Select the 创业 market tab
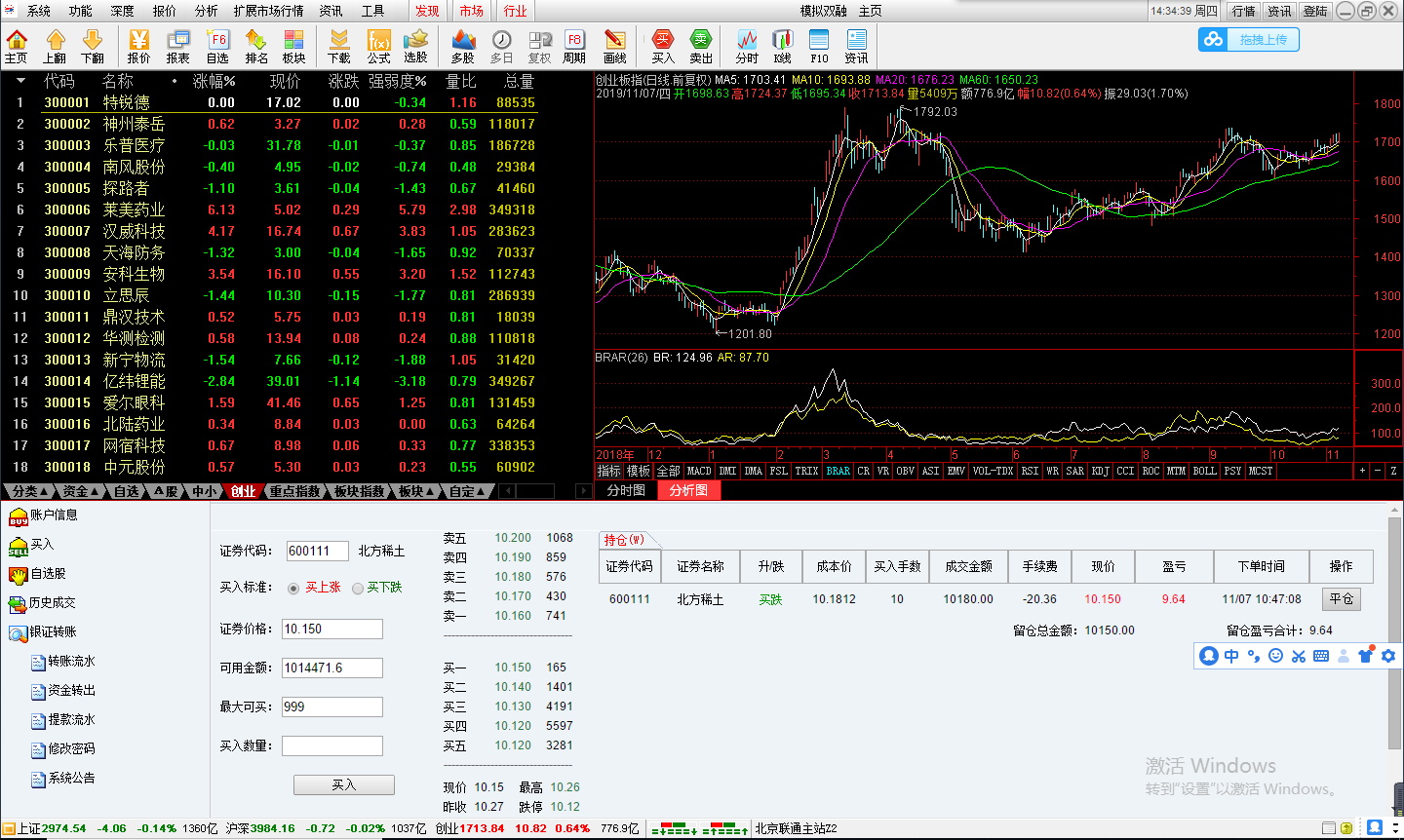Screen dimensions: 1404x840 click(x=243, y=491)
